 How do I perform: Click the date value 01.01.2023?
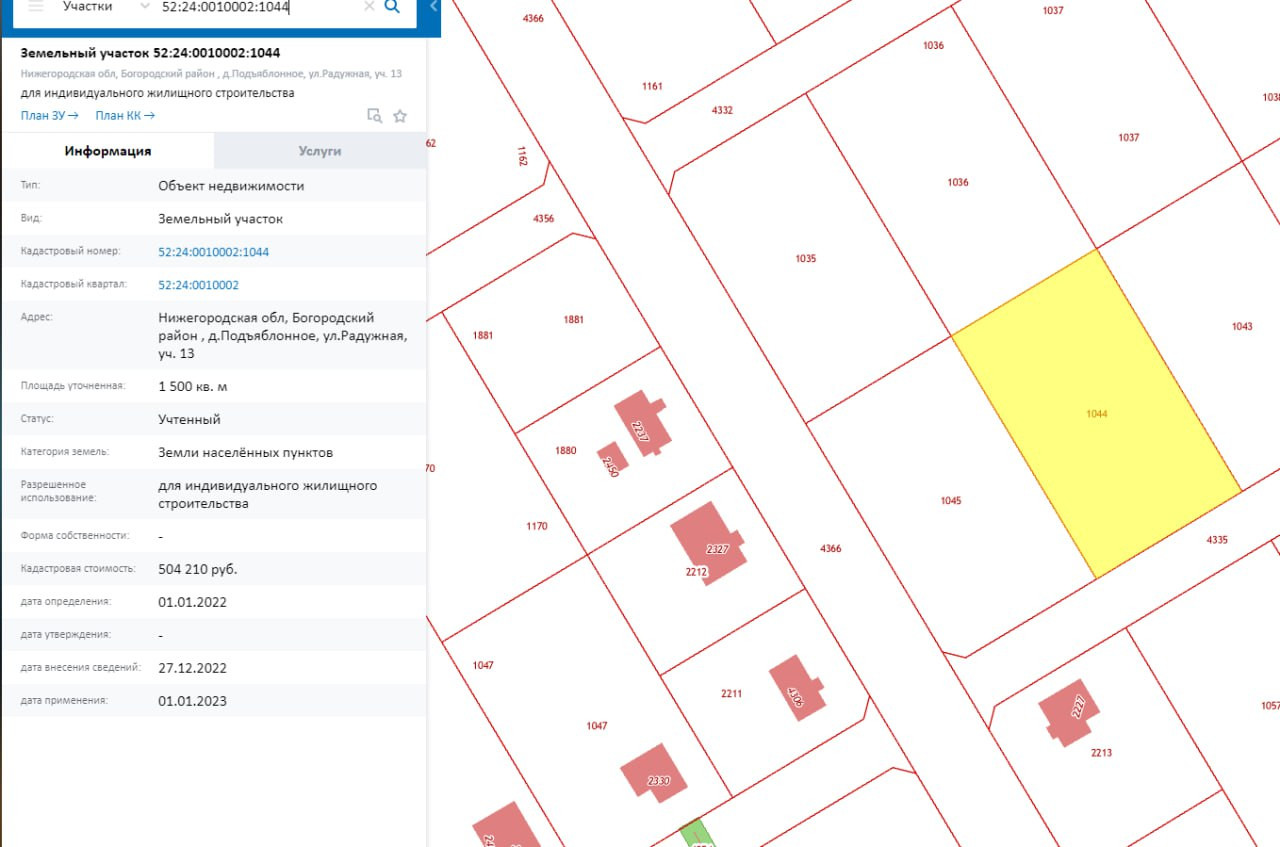pos(192,701)
